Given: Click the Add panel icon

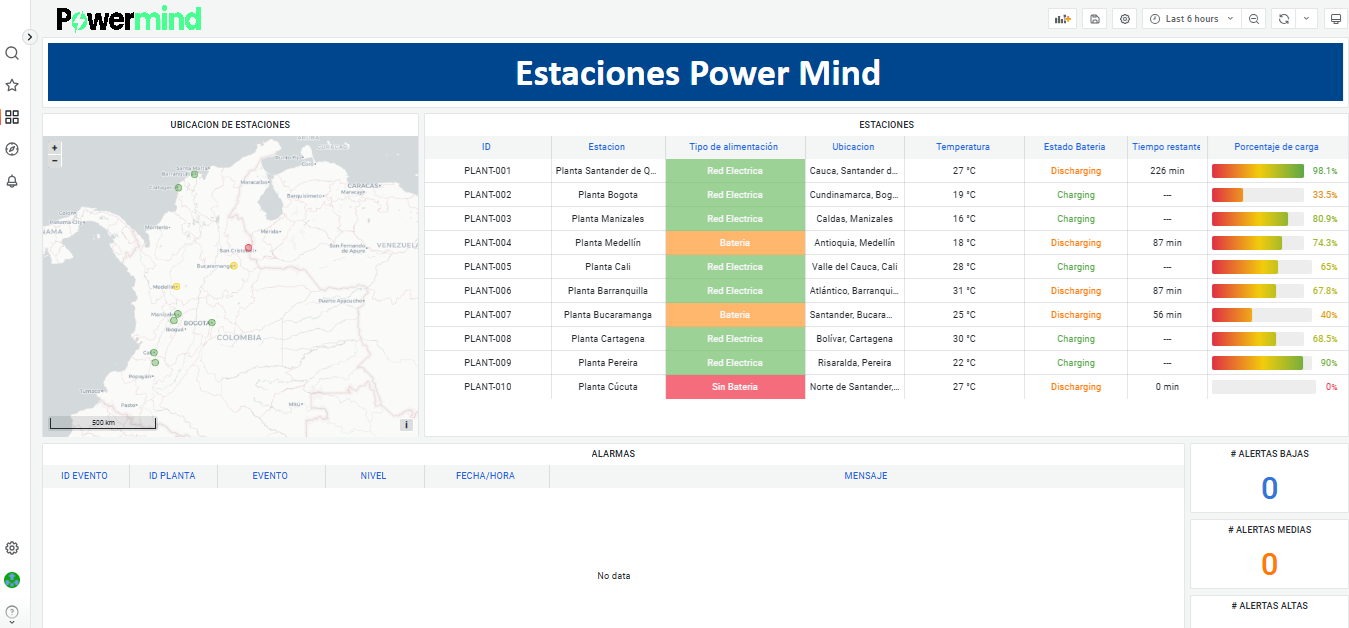Looking at the screenshot, I should (1062, 19).
